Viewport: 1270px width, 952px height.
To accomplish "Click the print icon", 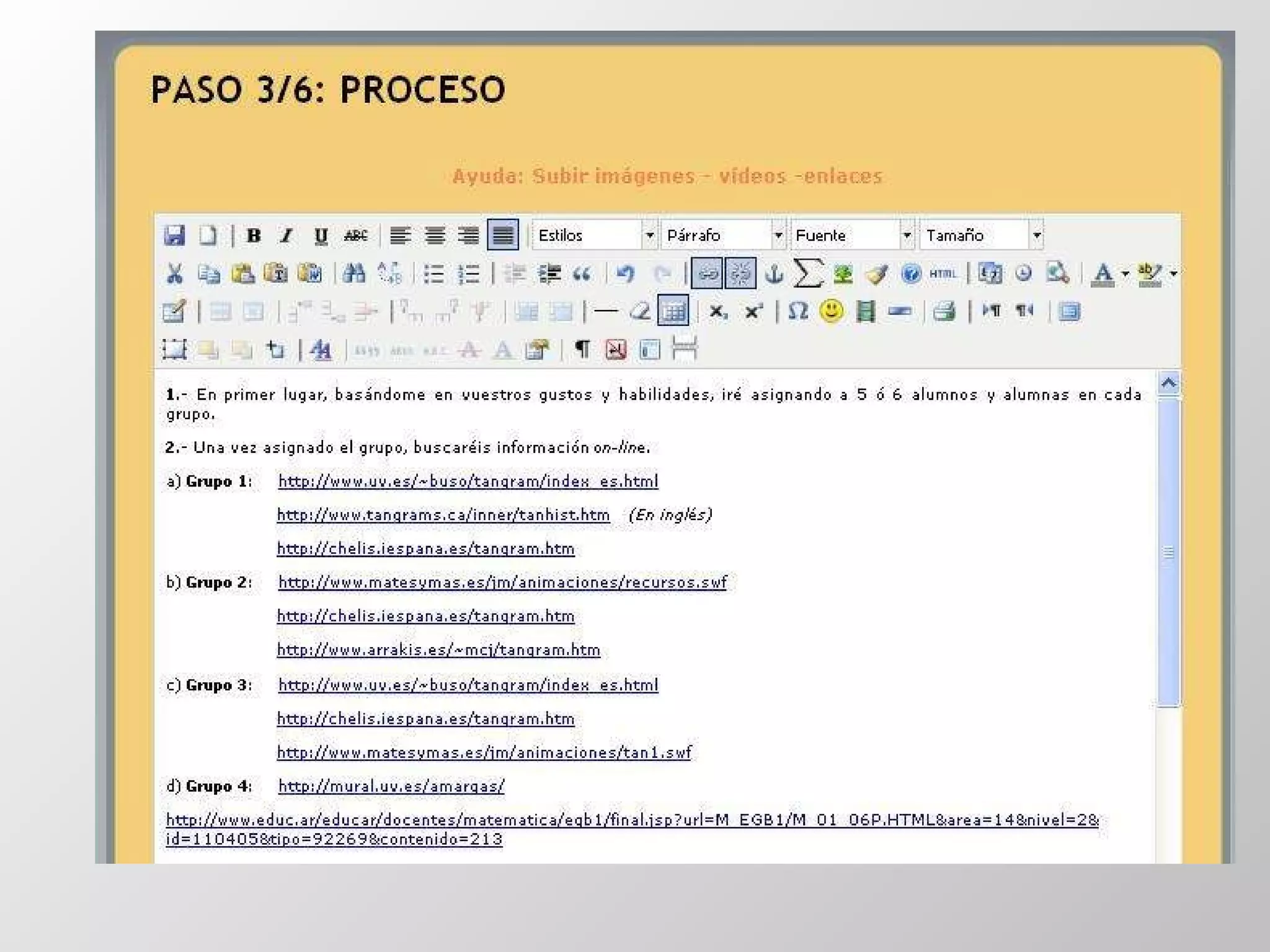I will pos(944,311).
